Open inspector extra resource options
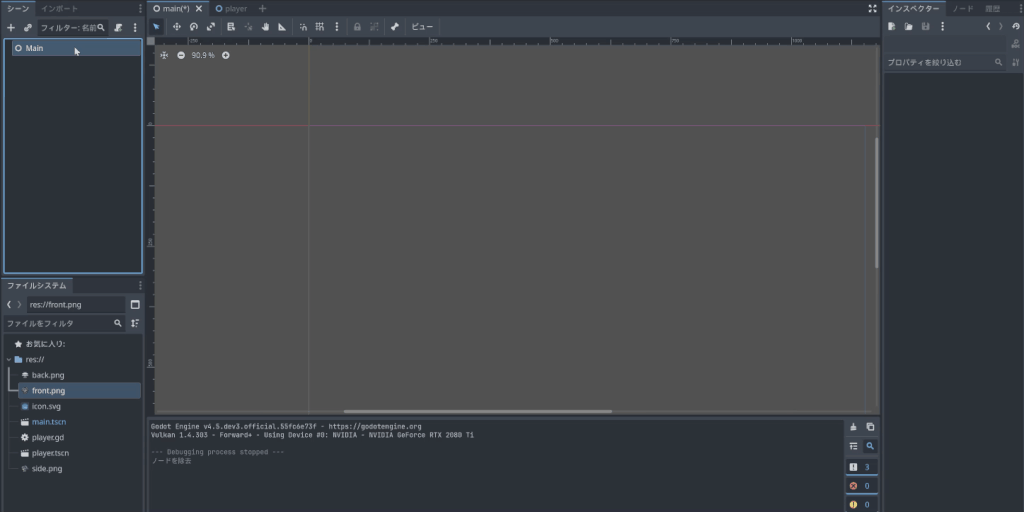This screenshot has height=512, width=1024. tap(942, 26)
